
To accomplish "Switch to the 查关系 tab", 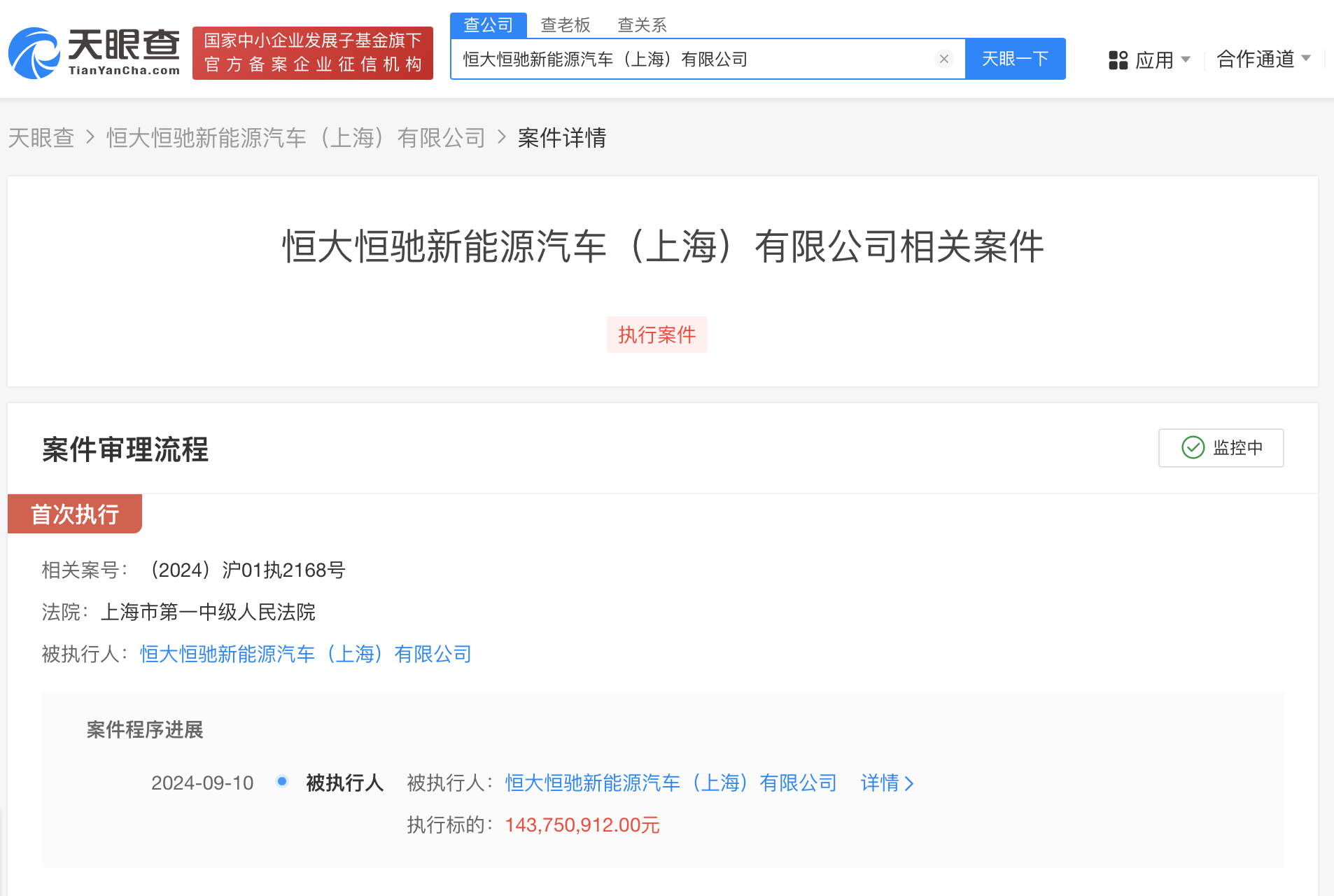I will [640, 24].
